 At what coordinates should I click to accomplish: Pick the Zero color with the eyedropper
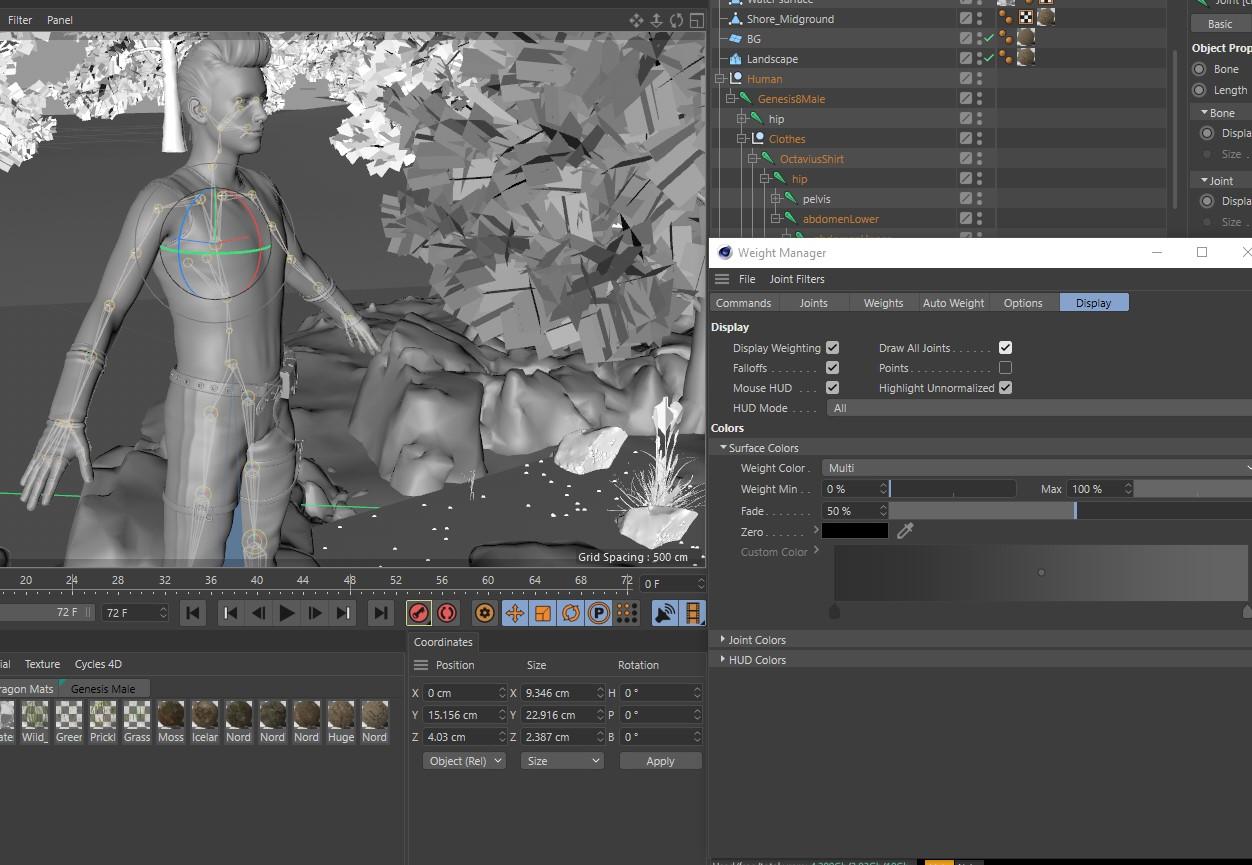[x=905, y=531]
